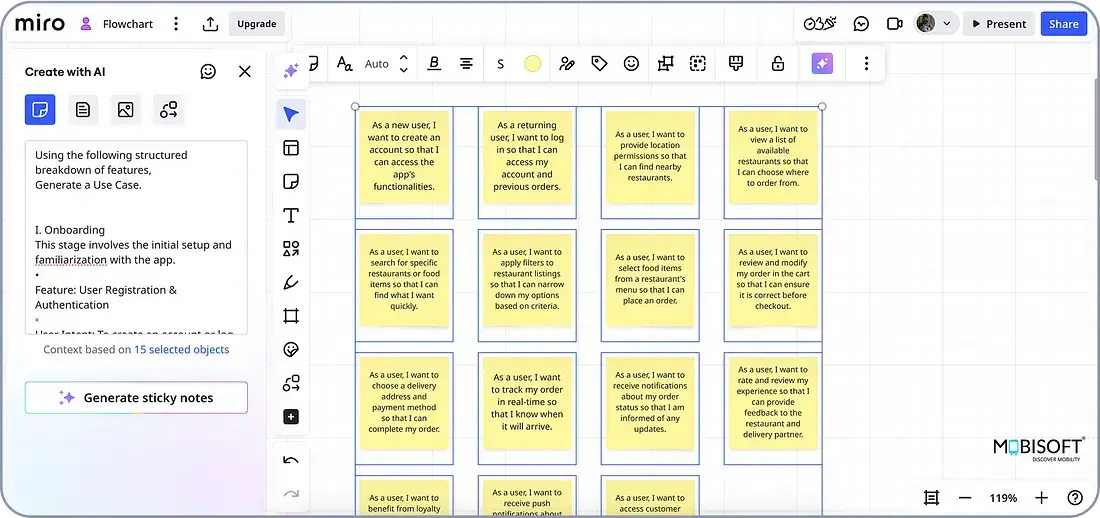Open the comments chat icon

[861, 24]
